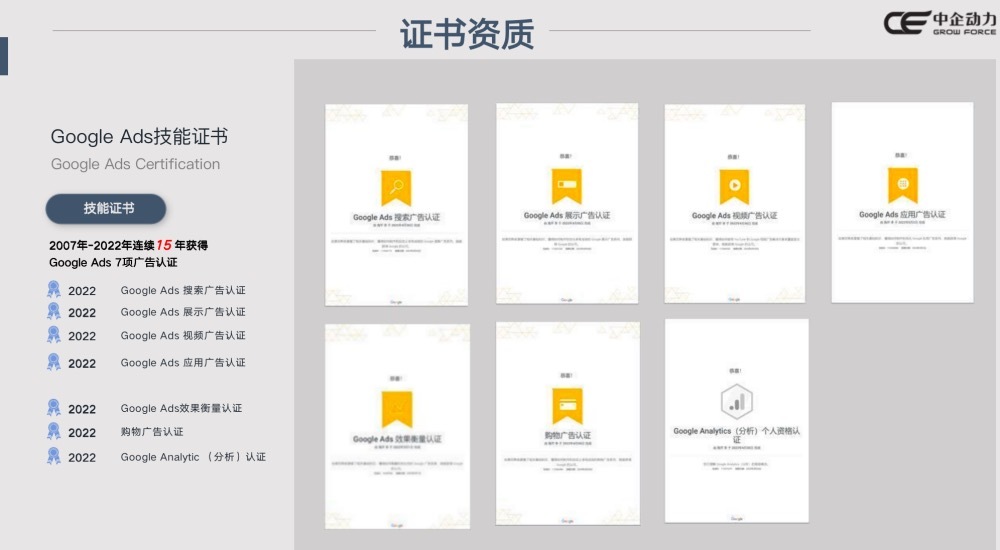Click the certificate title Google Ads 搜索广告认证
1000x550 pixels.
pos(396,218)
